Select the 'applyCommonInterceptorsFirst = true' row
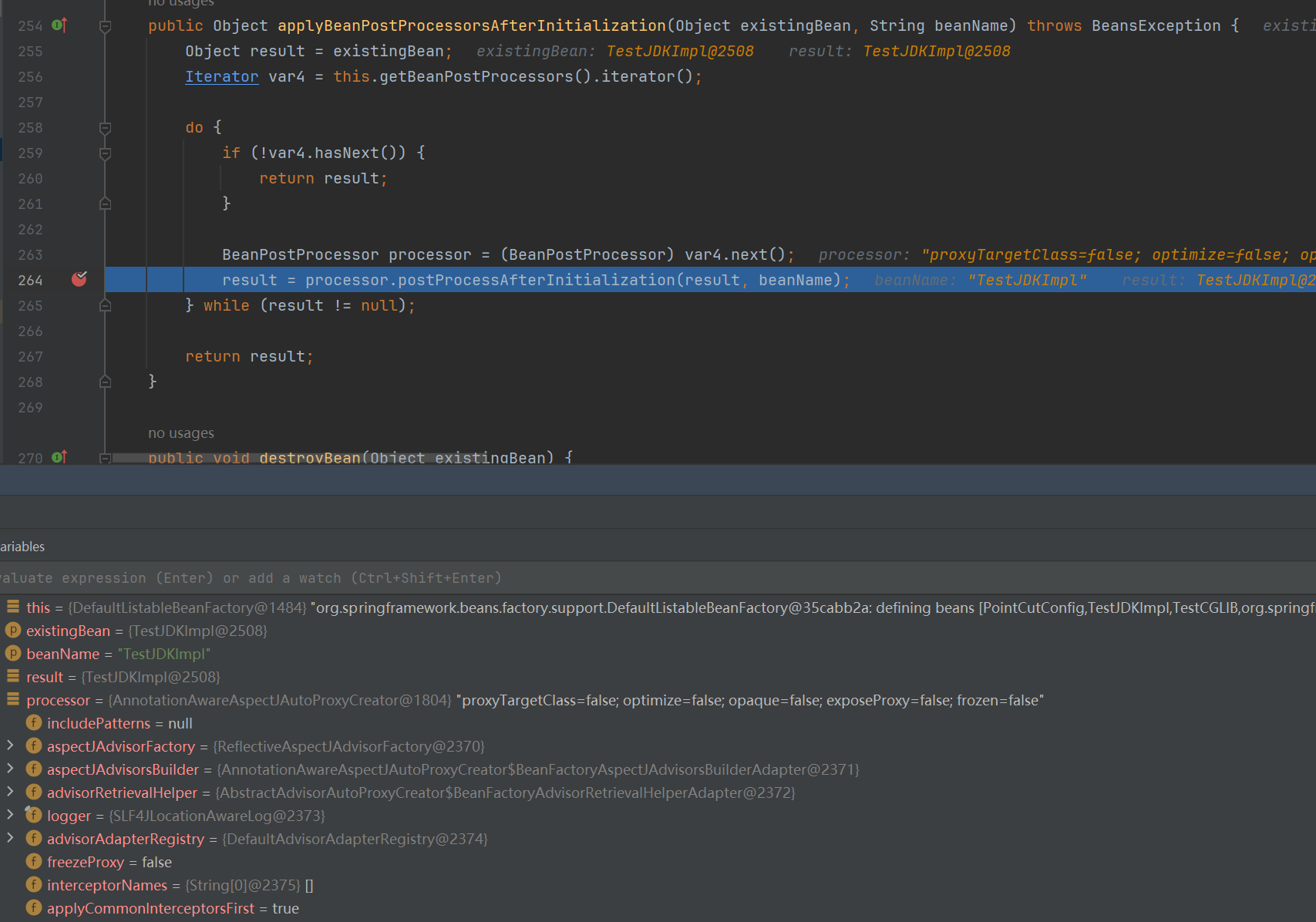1316x922 pixels. click(658, 908)
